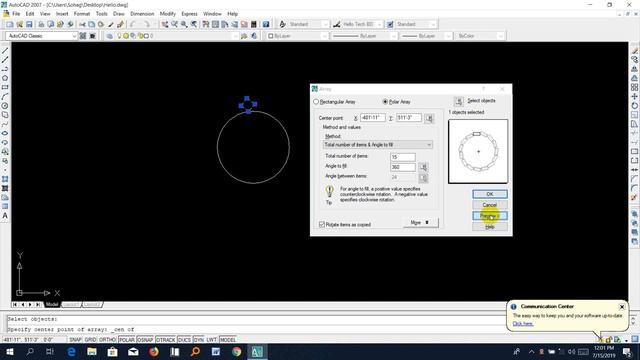Open the Standard text style dropdown
Screen dimensions: 640x360
tap(309, 24)
